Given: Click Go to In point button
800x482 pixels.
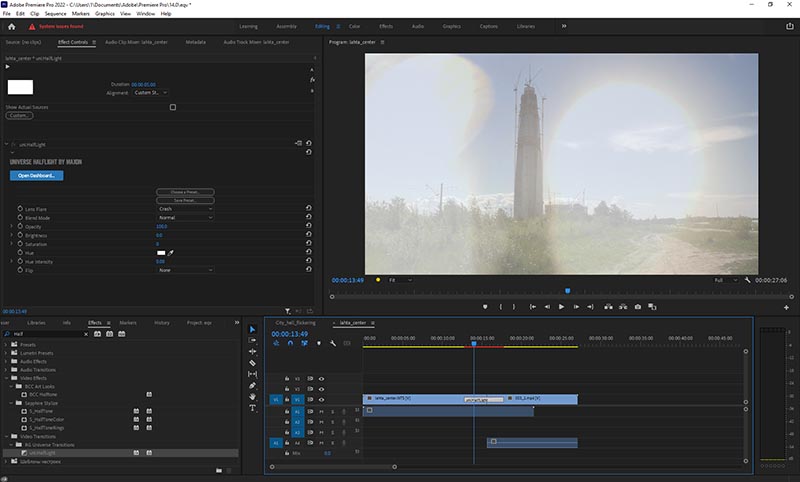Looking at the screenshot, I should (x=533, y=307).
